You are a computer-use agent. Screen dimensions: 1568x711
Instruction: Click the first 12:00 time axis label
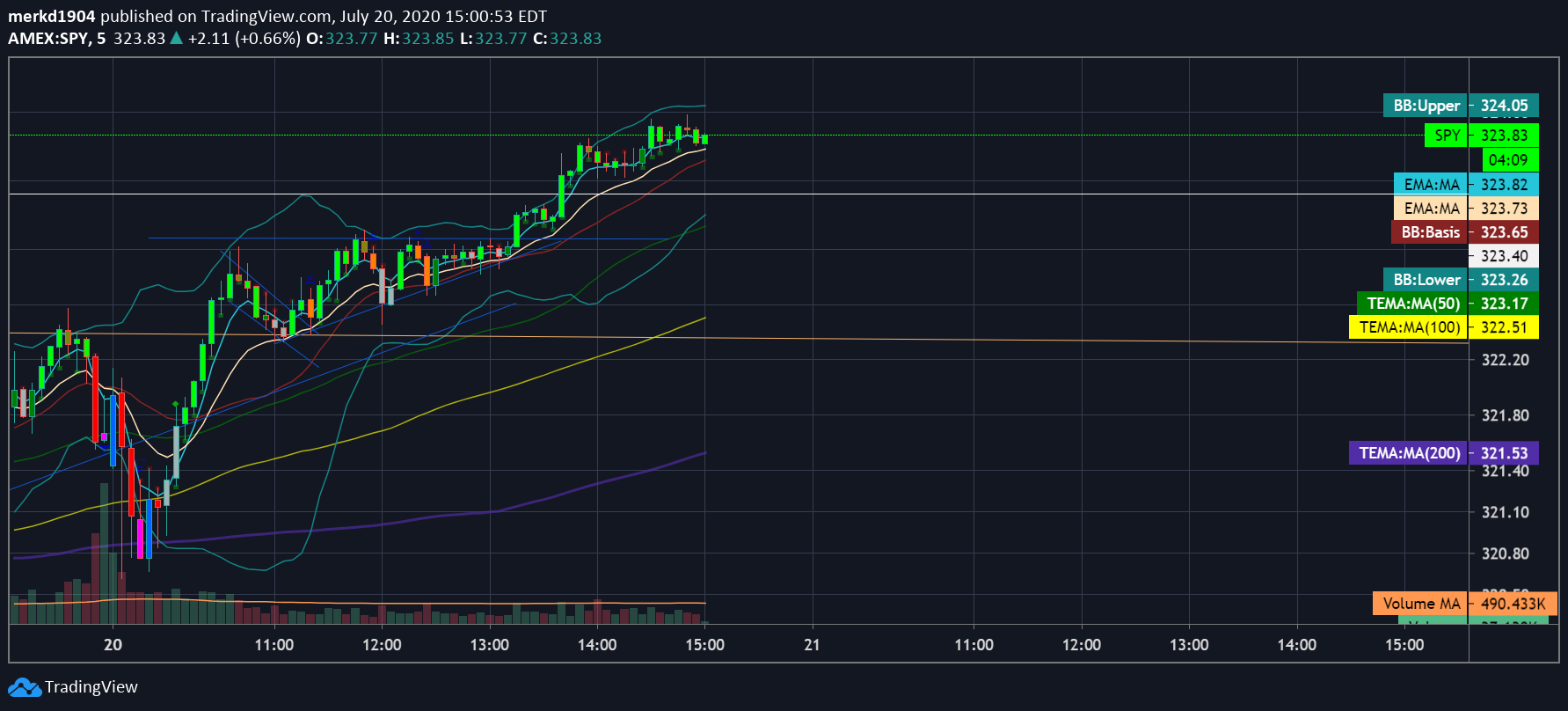point(382,645)
